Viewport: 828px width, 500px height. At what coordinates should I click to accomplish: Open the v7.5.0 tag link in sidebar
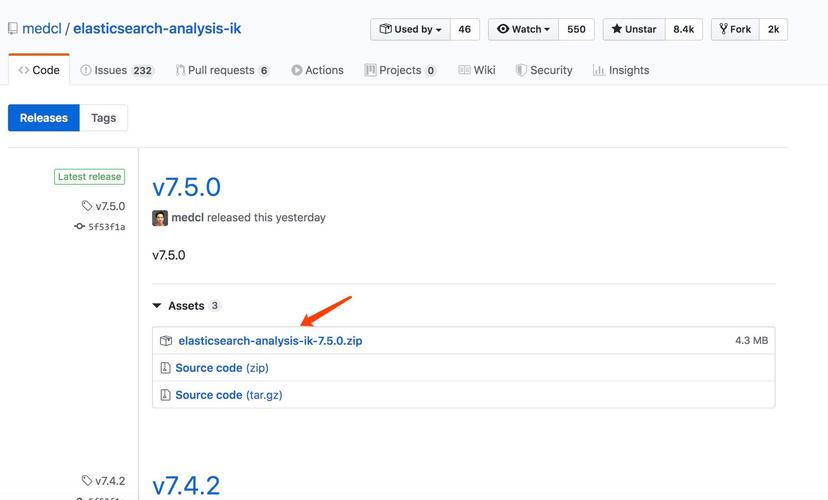110,206
